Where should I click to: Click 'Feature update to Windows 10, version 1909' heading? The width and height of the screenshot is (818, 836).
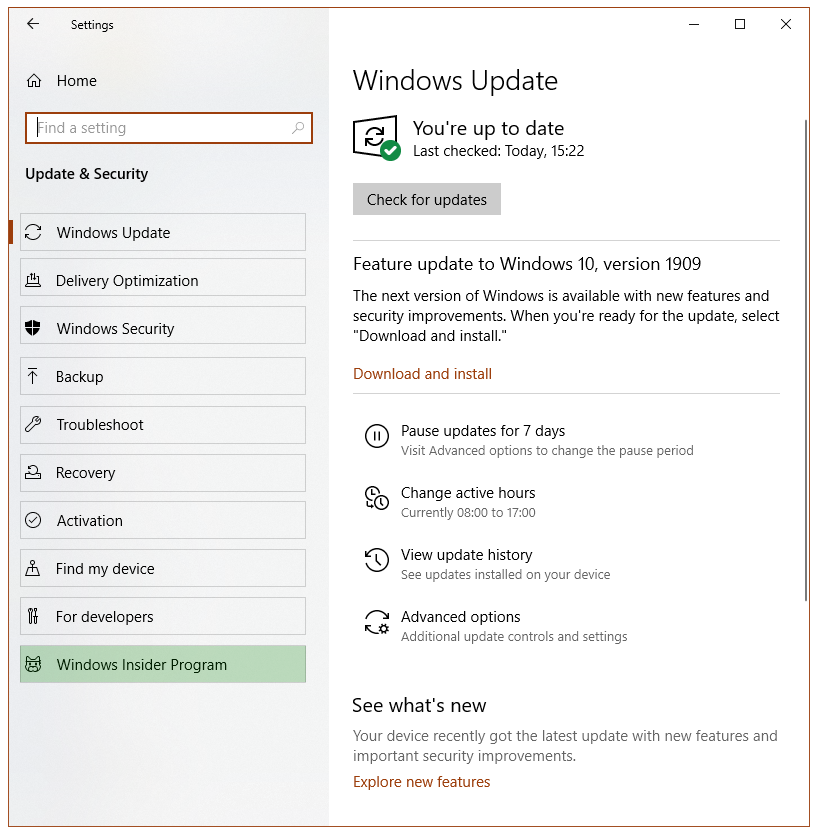527,264
